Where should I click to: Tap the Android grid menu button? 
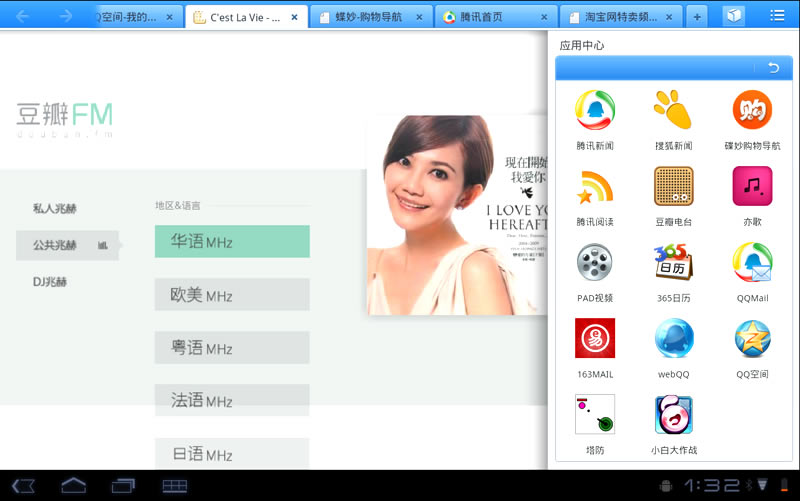pos(174,486)
